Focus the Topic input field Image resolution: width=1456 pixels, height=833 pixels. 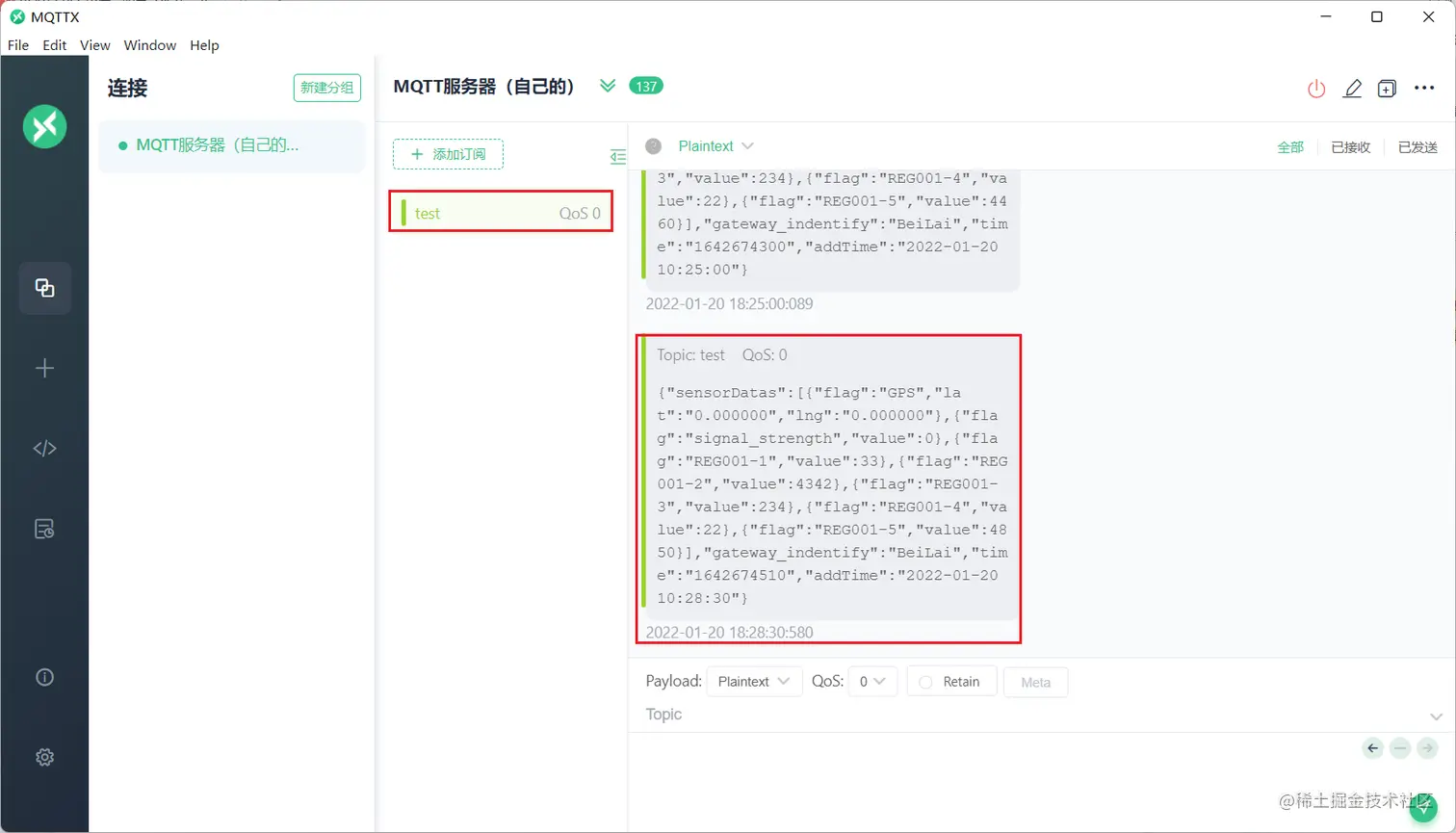(x=1030, y=715)
